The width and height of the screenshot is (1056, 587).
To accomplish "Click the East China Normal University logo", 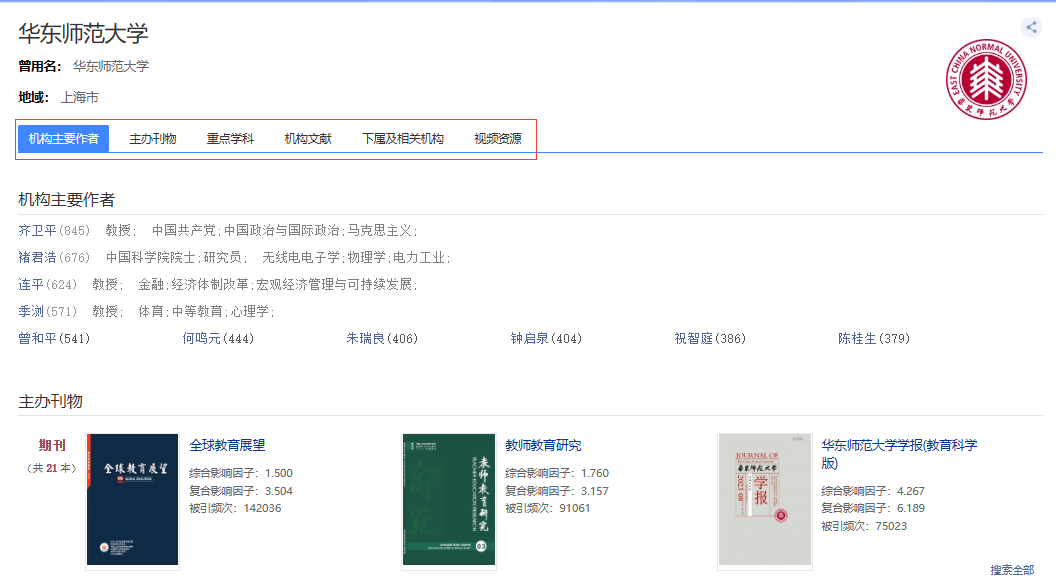I will 986,79.
